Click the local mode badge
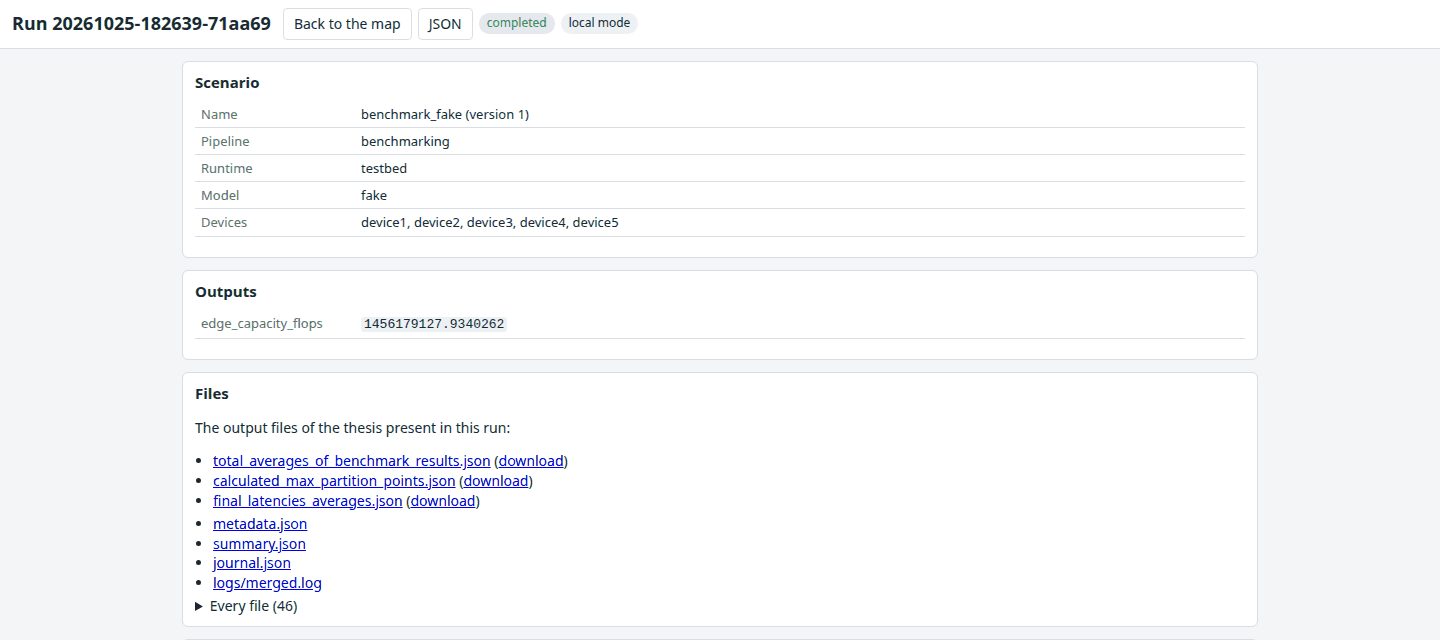Screen dimensions: 1440x640 (599, 23)
